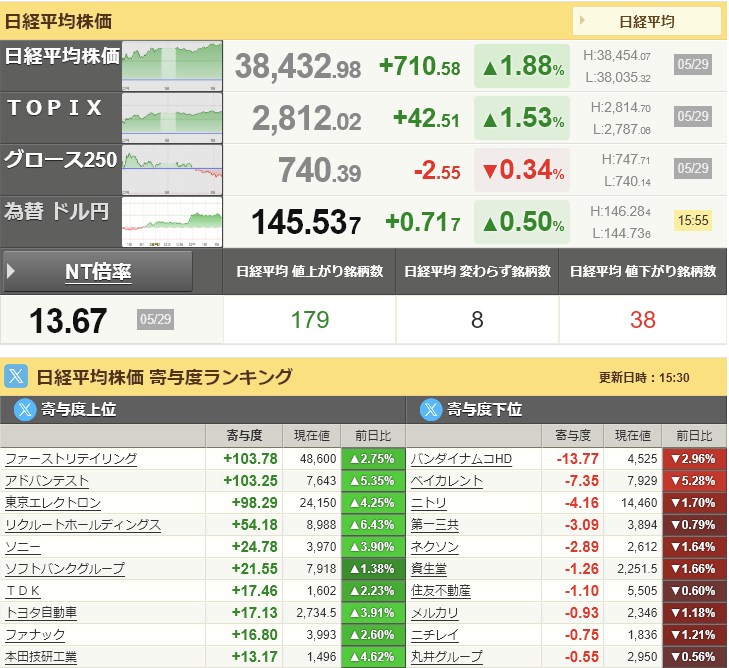
Task: Click the ▲6.43% badge for リクルート
Action: 373,525
